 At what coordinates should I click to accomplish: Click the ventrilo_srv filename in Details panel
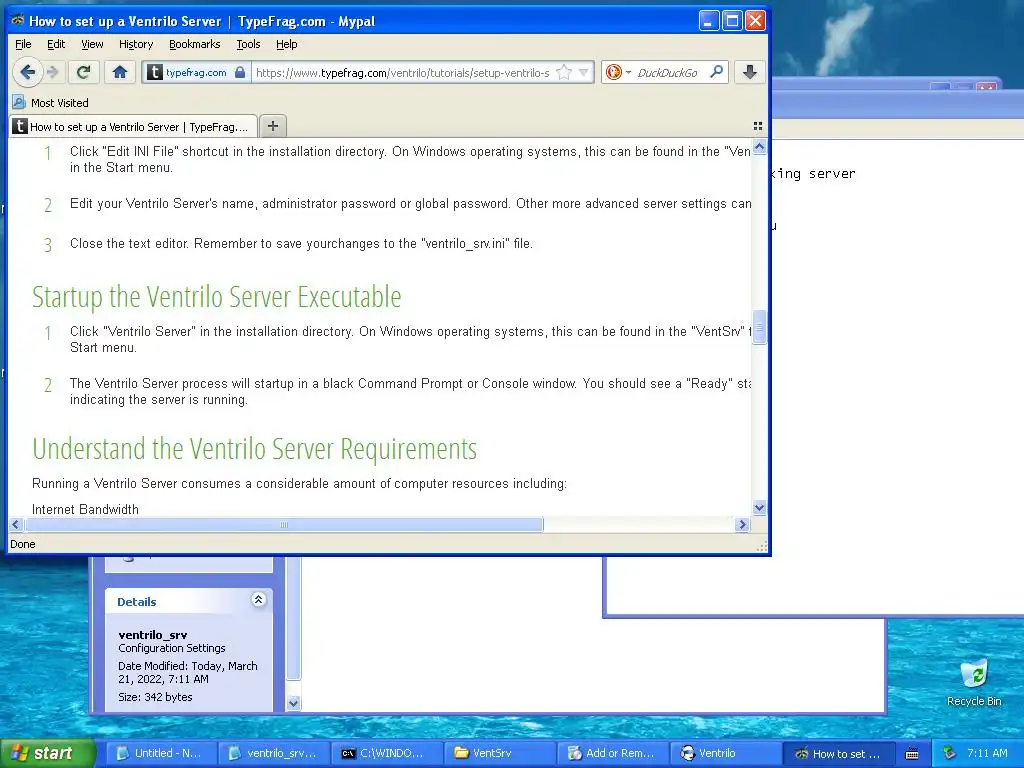pos(153,635)
